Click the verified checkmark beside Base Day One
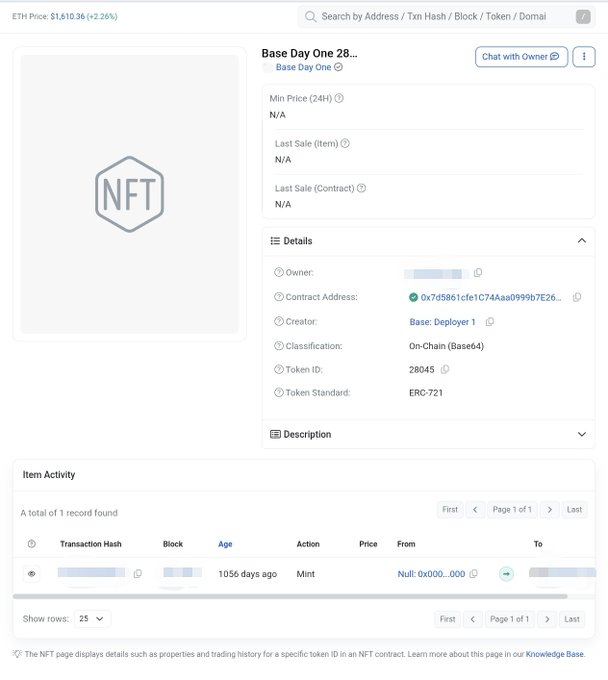Image resolution: width=608 pixels, height=680 pixels. [338, 67]
